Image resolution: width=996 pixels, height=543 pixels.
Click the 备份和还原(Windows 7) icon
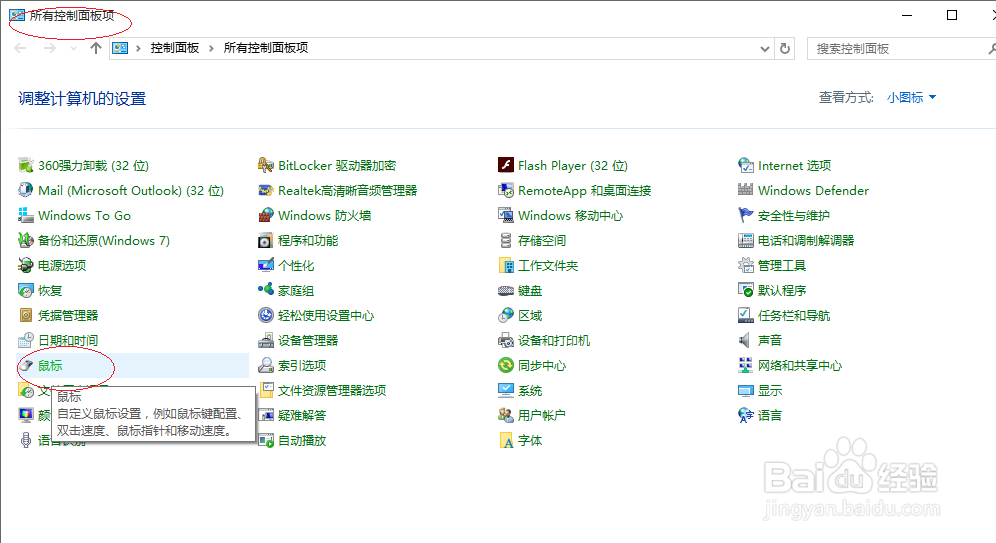tap(25, 241)
